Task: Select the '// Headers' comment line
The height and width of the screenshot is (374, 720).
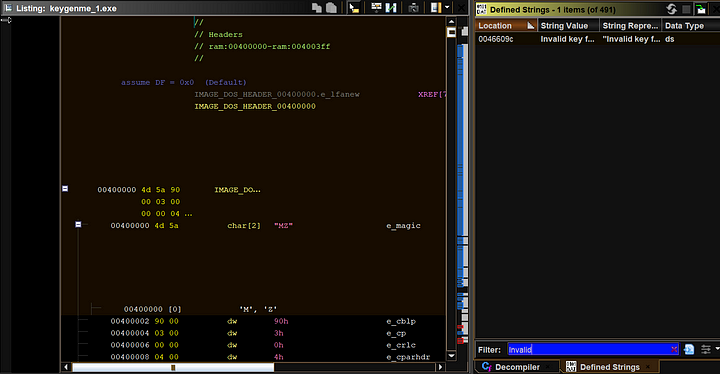Action: pos(218,34)
